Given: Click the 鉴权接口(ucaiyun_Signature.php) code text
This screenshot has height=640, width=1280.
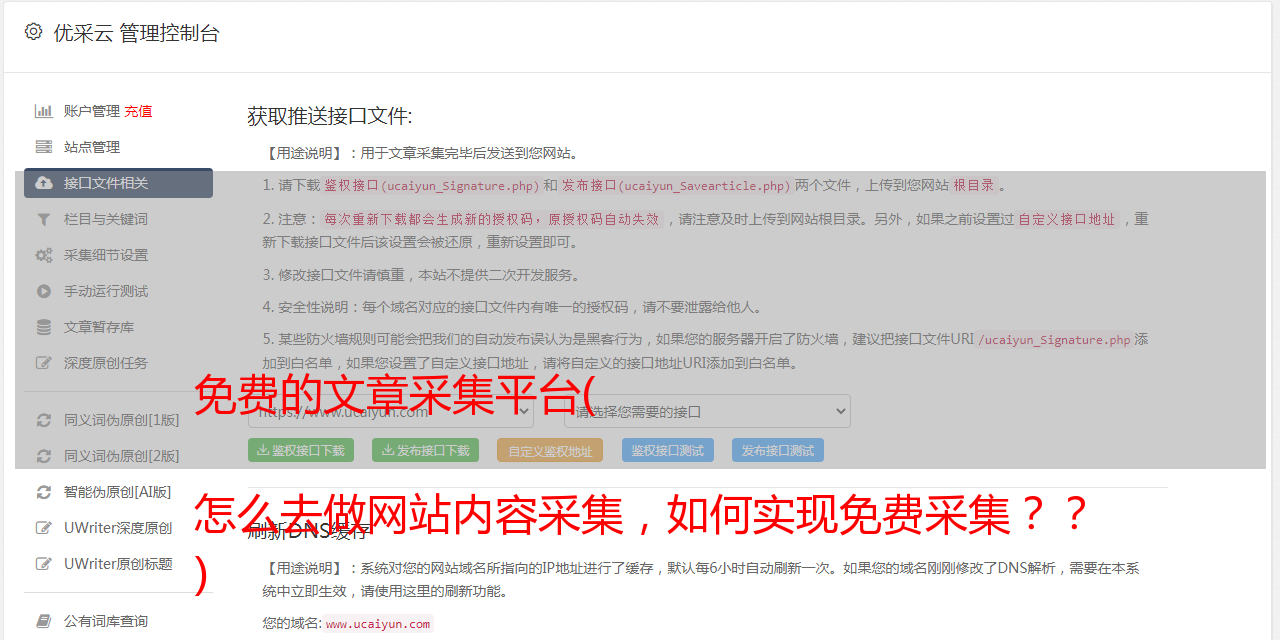Looking at the screenshot, I should click(x=432, y=186).
